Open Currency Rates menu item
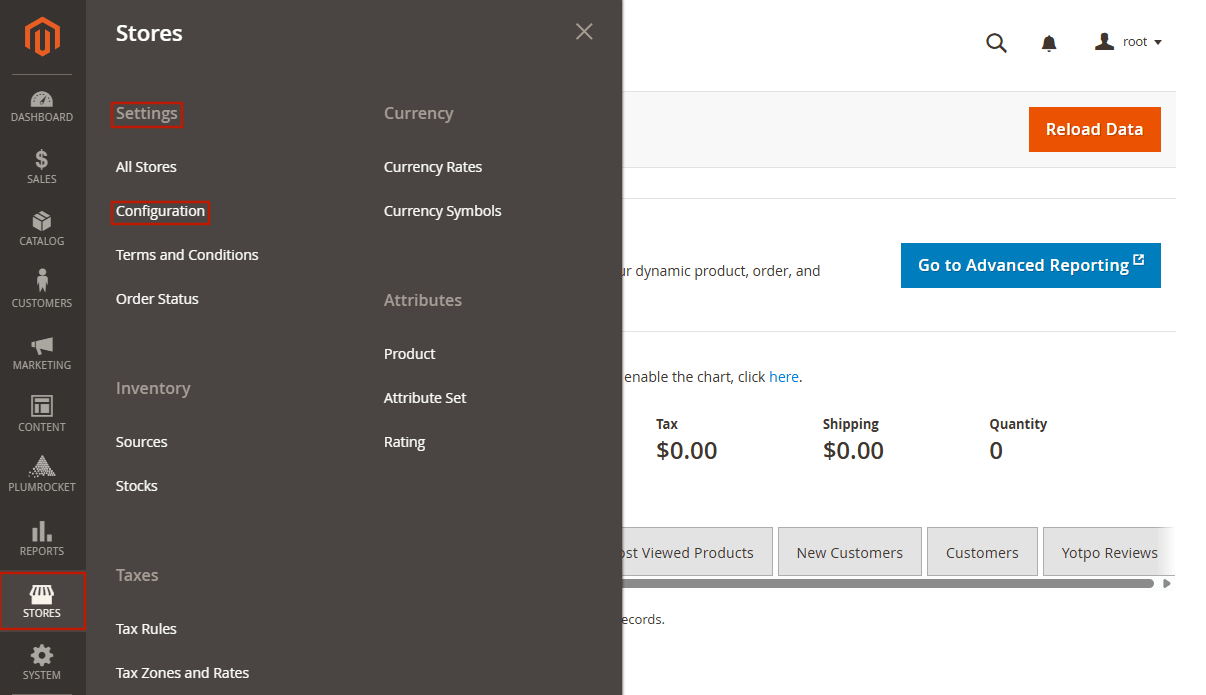1206x695 pixels. click(x=433, y=167)
